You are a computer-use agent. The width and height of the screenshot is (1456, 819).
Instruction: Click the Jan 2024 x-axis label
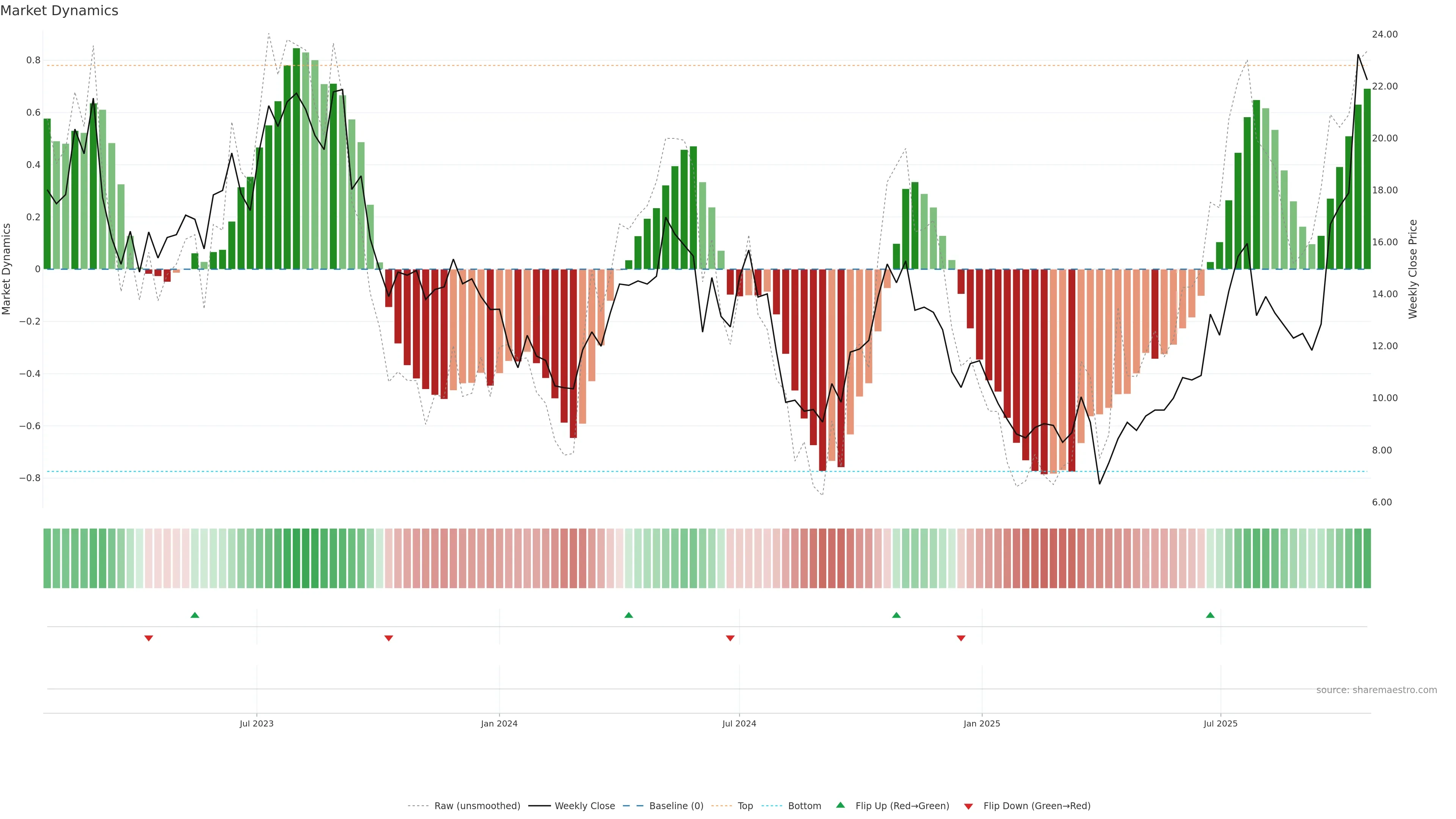tap(499, 723)
